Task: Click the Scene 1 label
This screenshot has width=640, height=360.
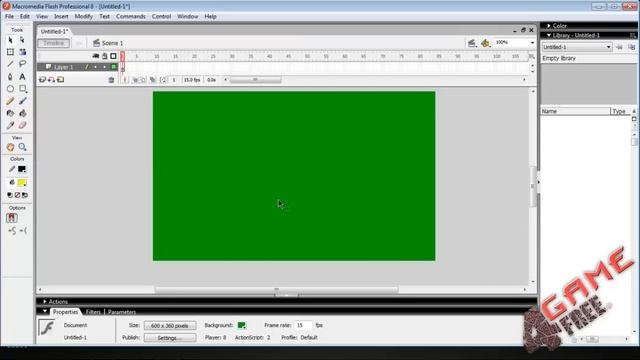Action: pyautogui.click(x=112, y=43)
